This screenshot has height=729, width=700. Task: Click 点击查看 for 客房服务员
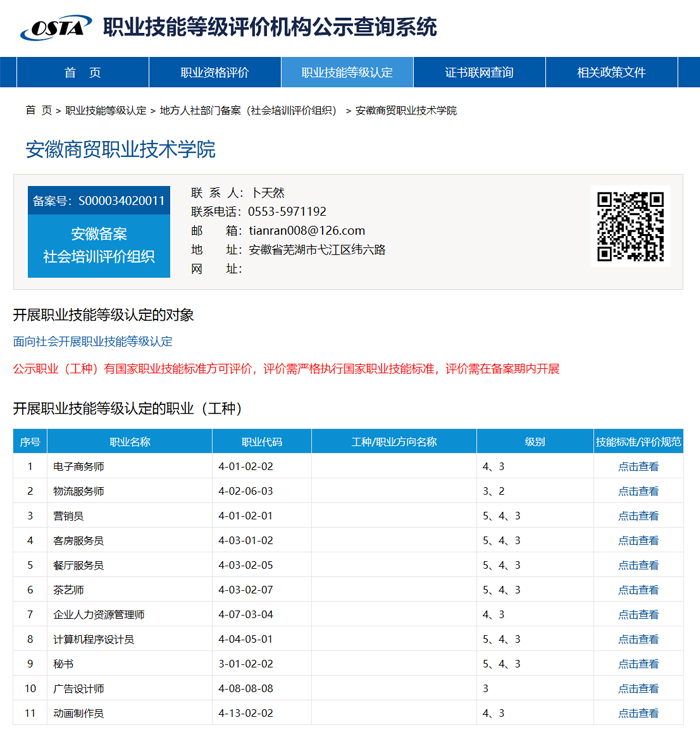tap(638, 540)
